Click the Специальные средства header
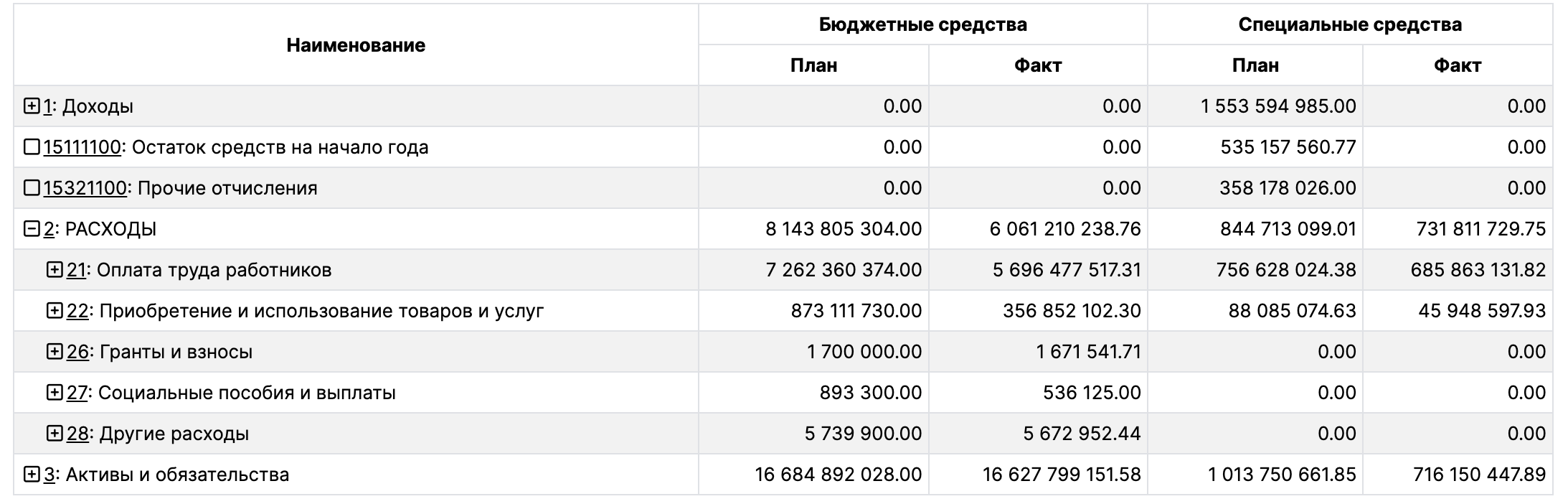 point(1349,24)
